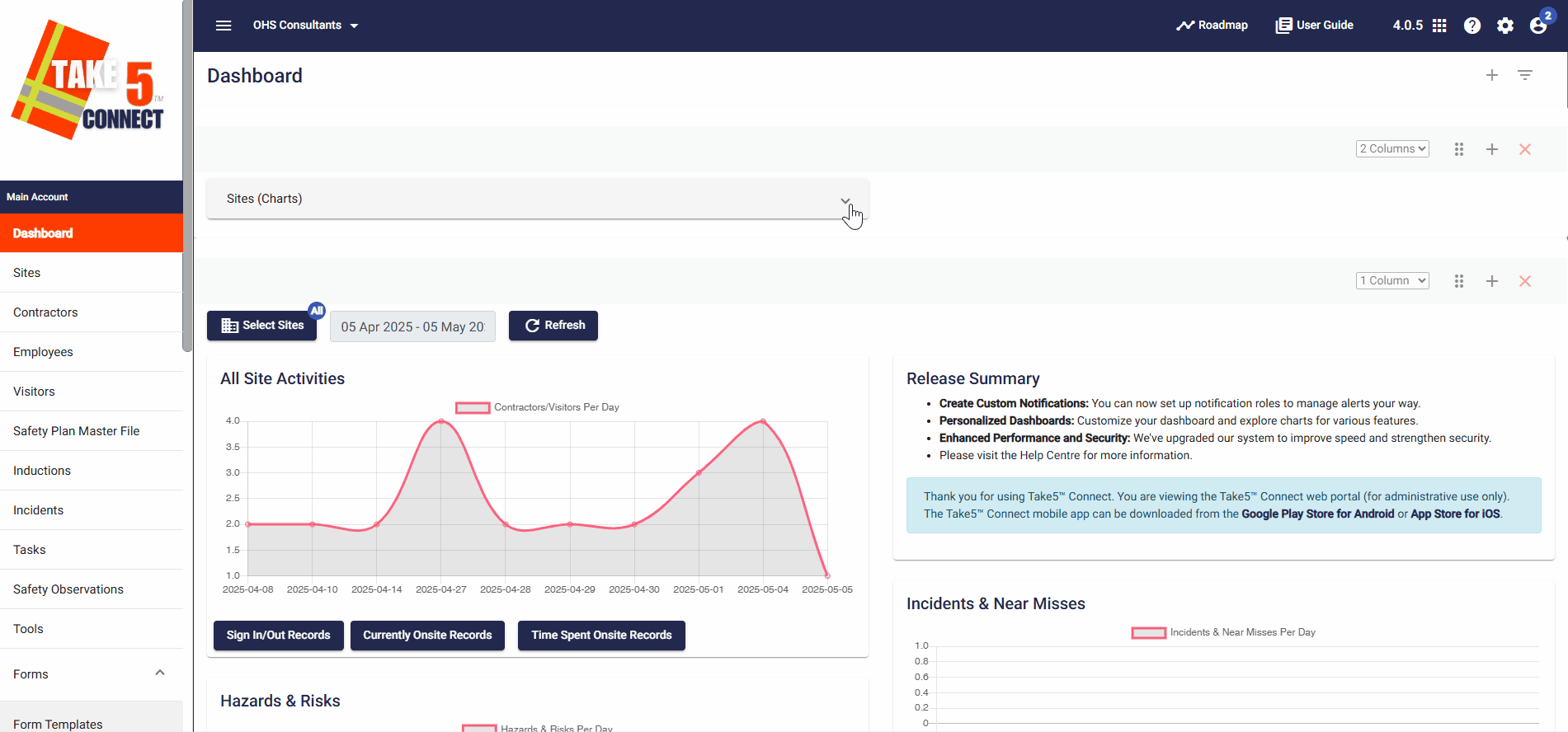Viewport: 1568px width, 732px height.
Task: Click the All badge on Select Sites
Action: coord(317,311)
